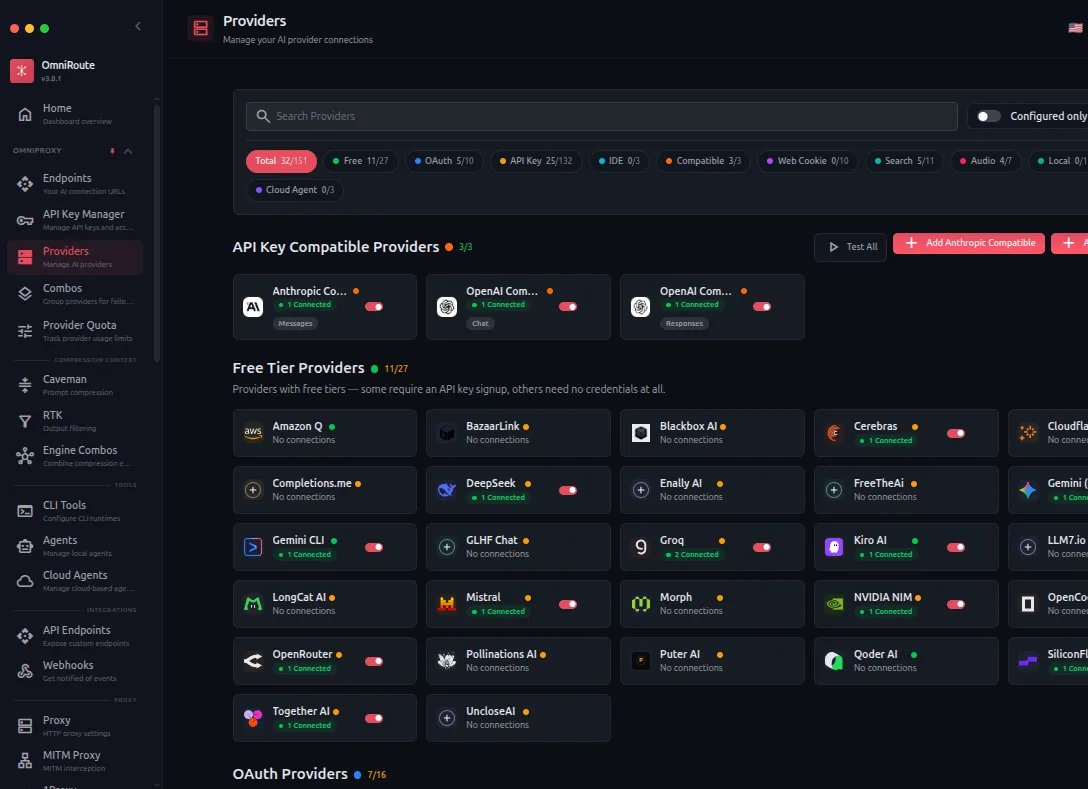Open the Home dashboard icon
Image resolution: width=1088 pixels, height=789 pixels.
pos(25,114)
